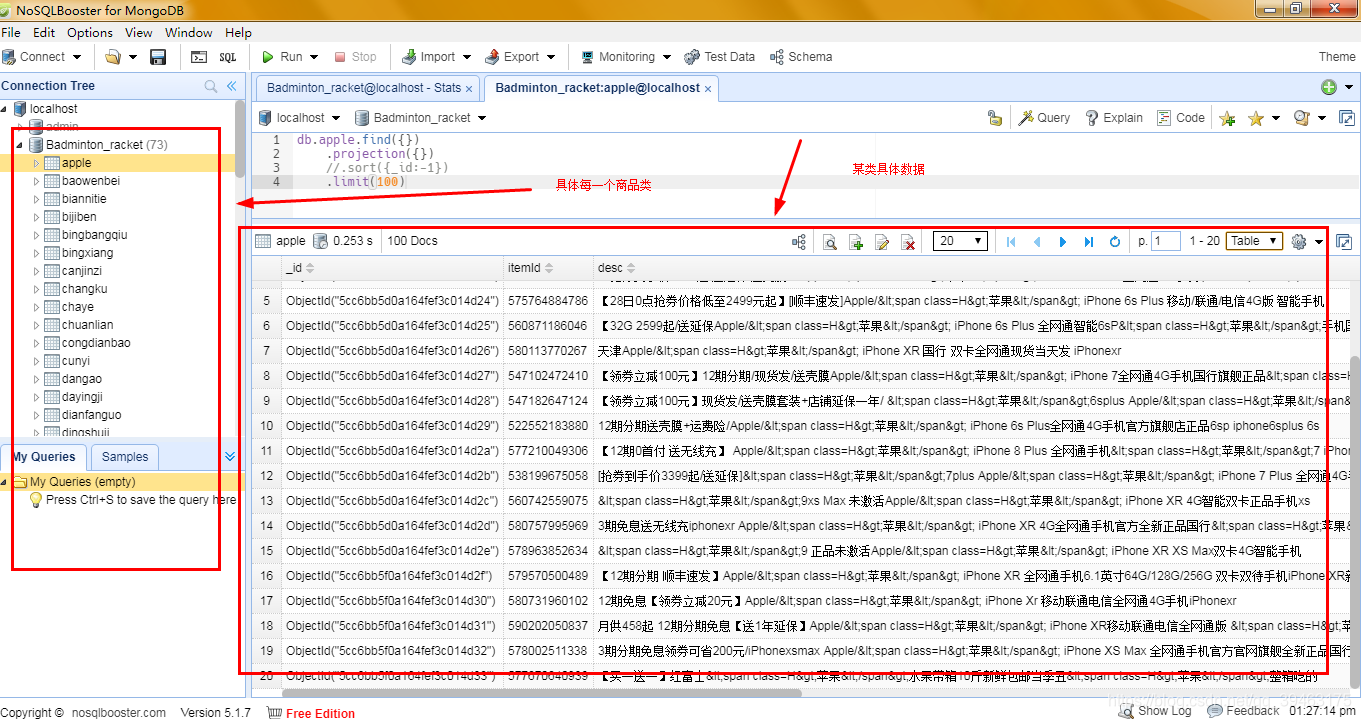
Task: Click the Connect toolbar icon
Action: [10, 57]
